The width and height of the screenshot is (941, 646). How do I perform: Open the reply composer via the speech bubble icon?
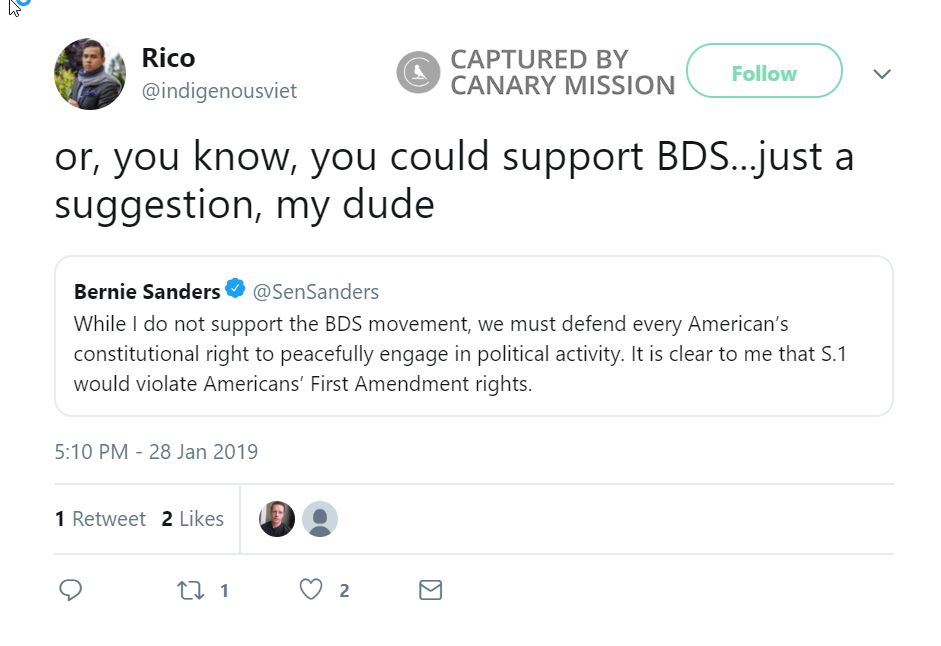click(x=70, y=590)
